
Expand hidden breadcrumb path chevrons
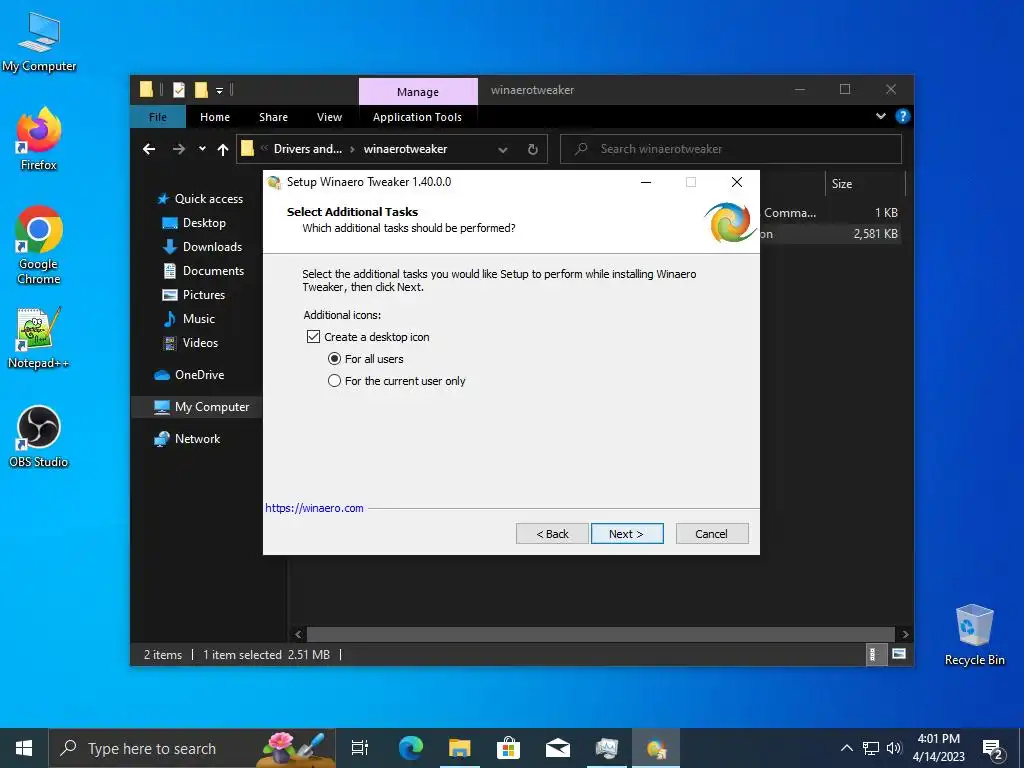264,148
